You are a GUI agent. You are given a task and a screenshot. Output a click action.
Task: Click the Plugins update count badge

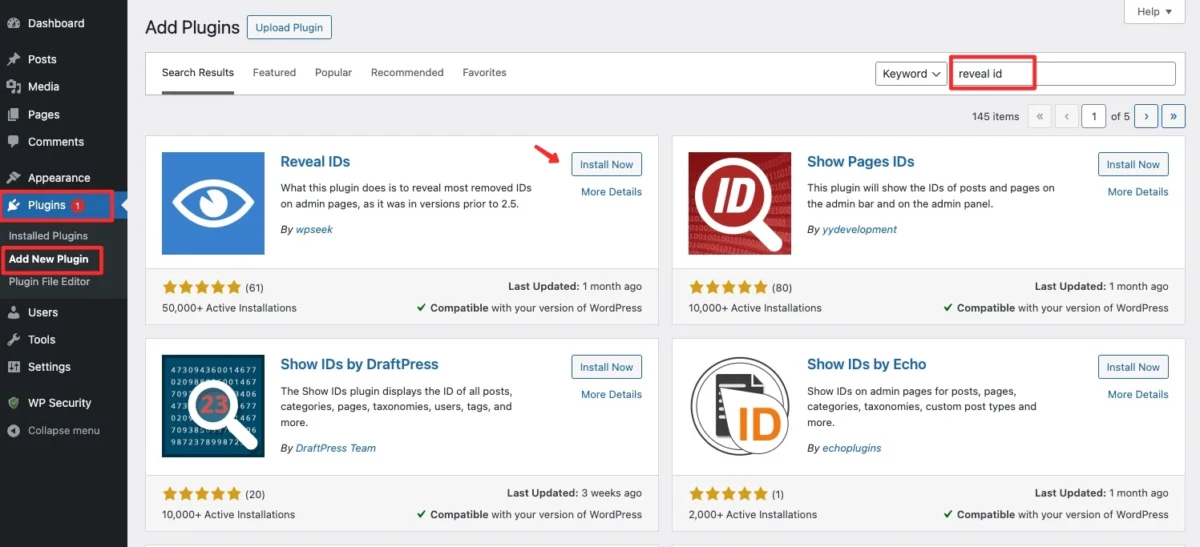pos(78,206)
